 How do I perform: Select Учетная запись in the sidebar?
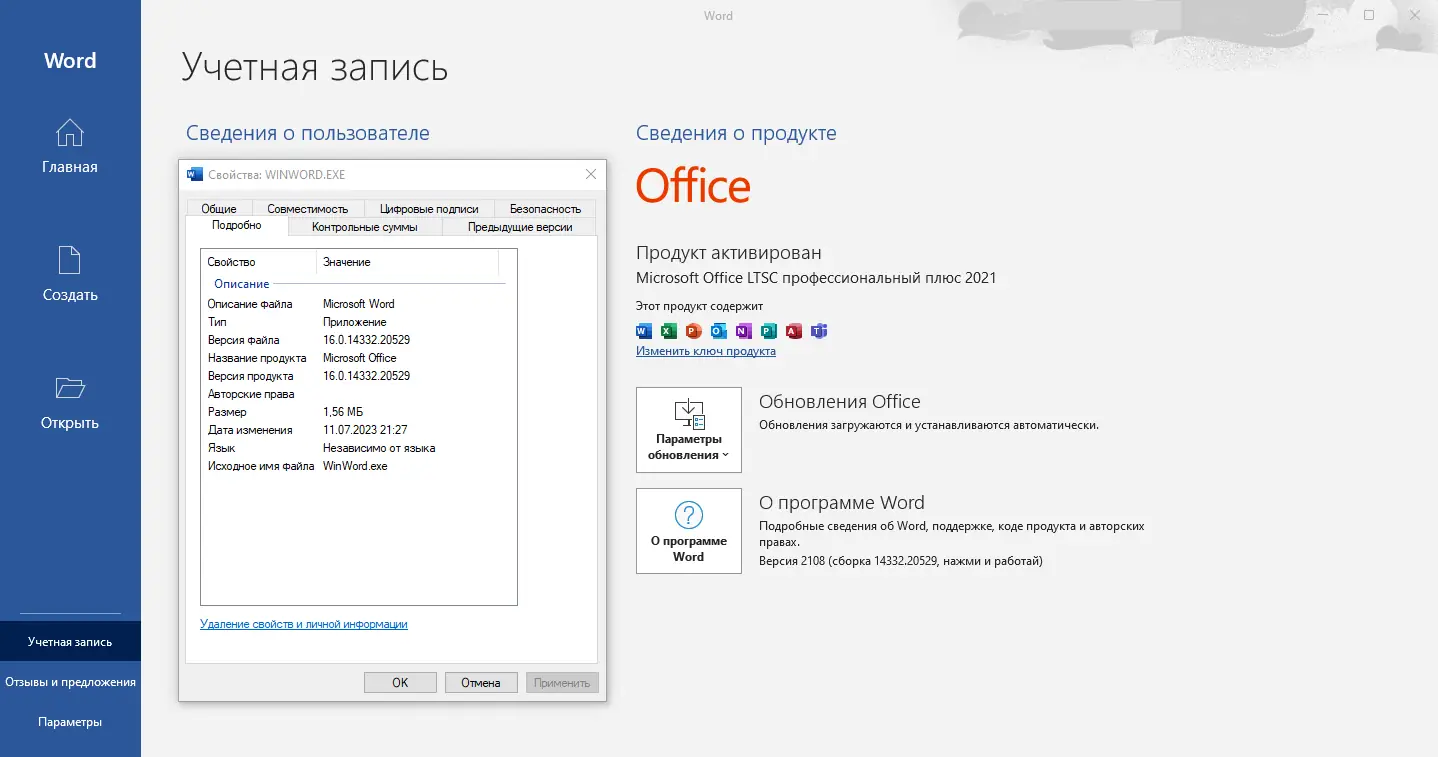point(70,642)
